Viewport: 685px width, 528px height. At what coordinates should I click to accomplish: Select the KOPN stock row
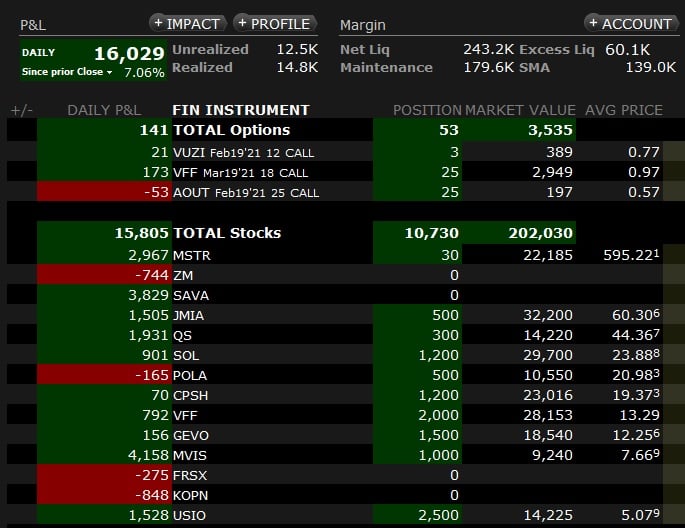[346, 495]
